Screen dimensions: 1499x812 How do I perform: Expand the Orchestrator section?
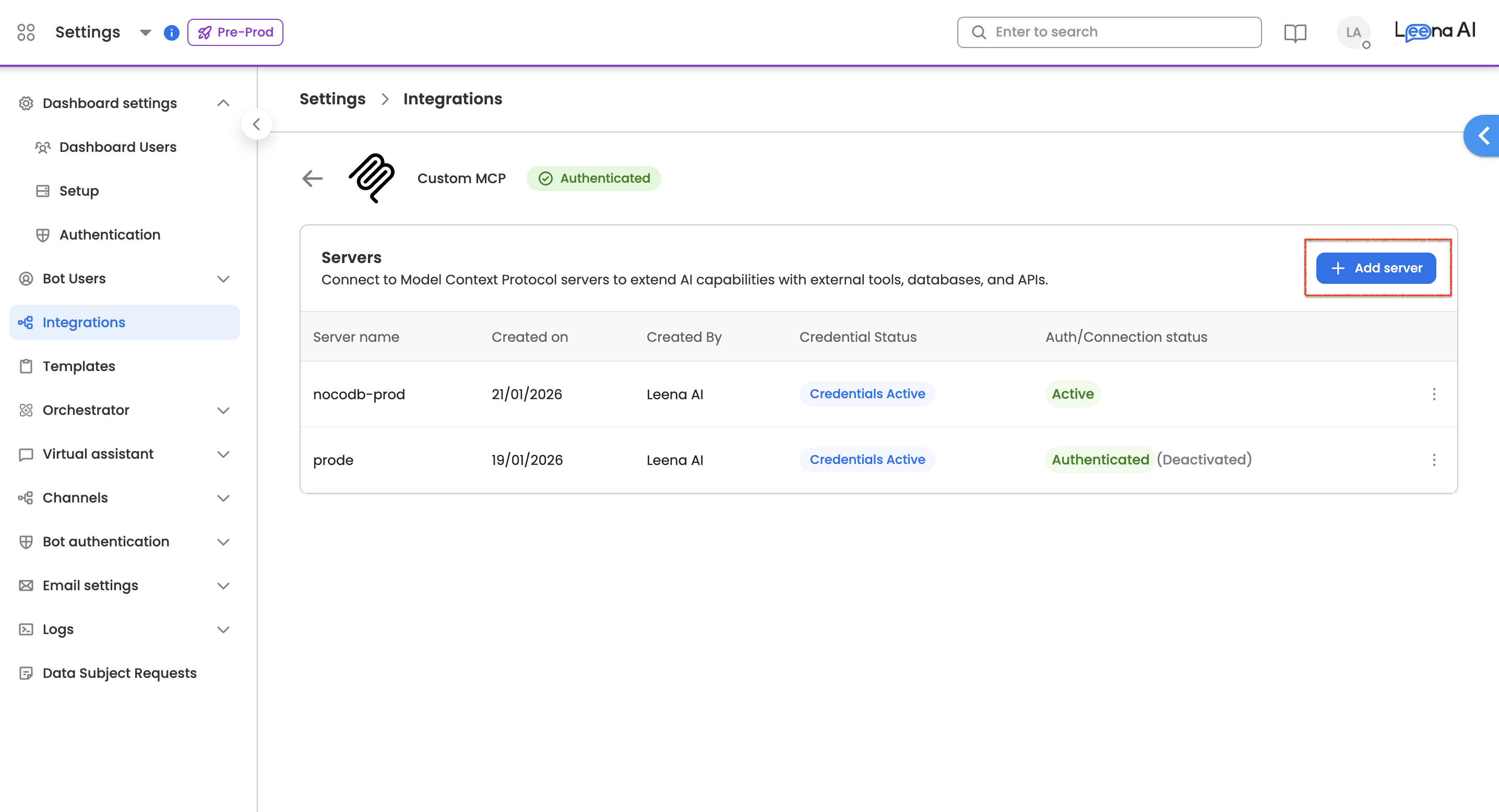(223, 410)
